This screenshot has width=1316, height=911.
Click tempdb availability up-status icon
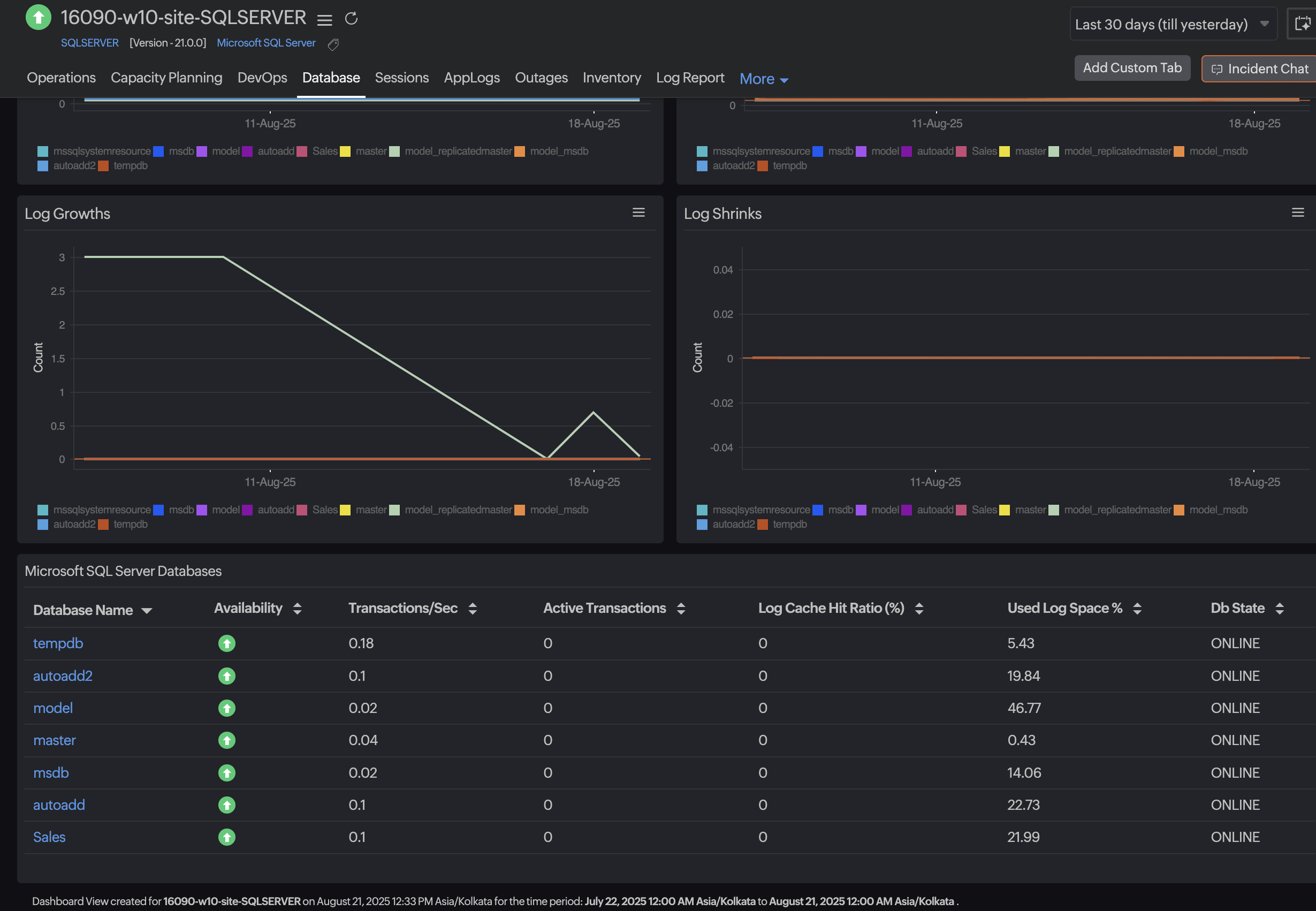coord(226,643)
